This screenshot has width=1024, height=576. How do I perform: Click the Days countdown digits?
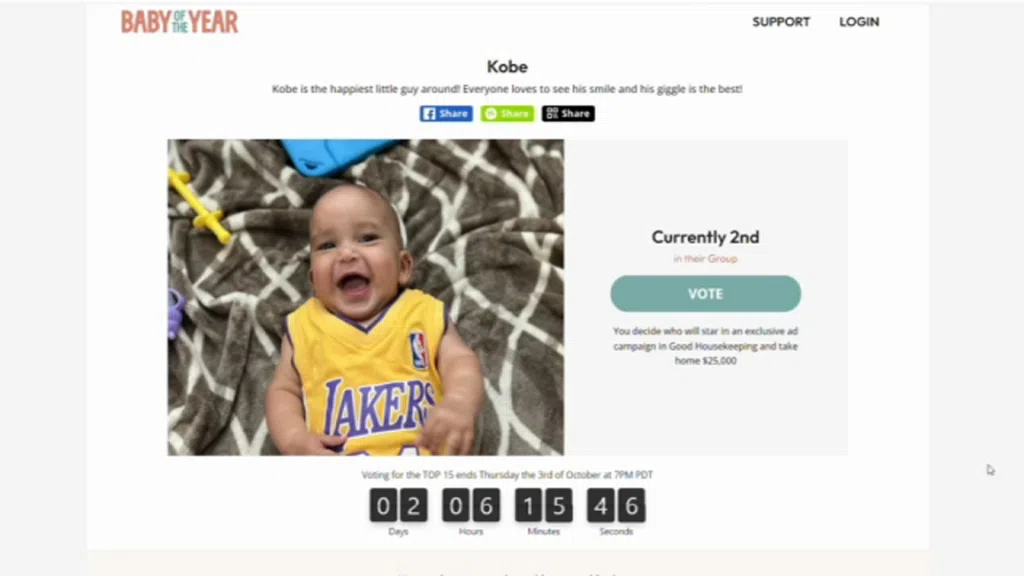tap(398, 505)
